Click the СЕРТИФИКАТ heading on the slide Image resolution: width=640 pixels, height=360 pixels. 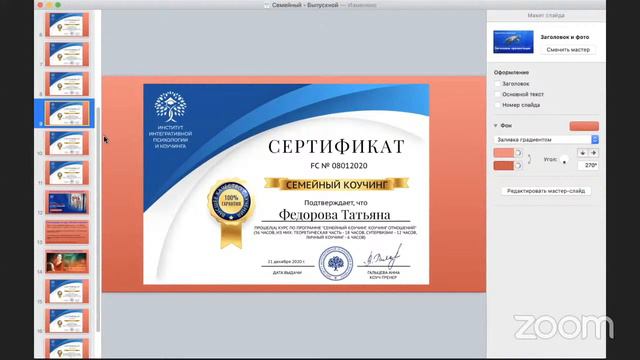click(336, 147)
